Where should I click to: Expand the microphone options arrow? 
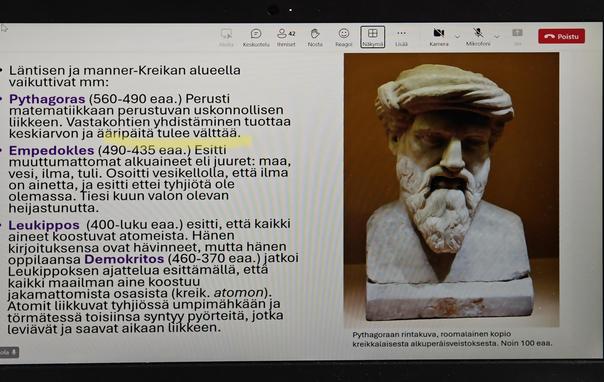click(x=497, y=37)
